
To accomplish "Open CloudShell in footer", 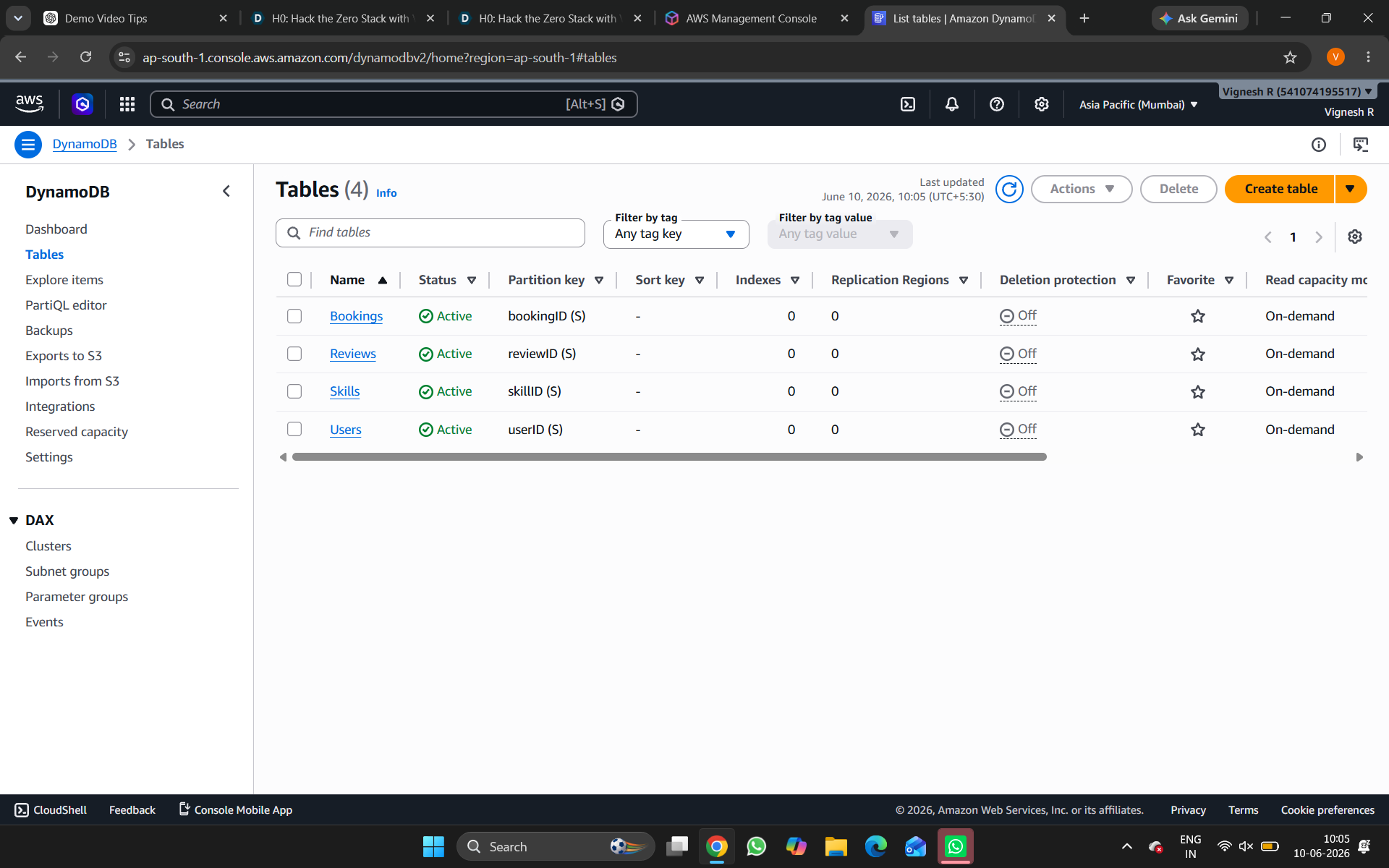I will (x=51, y=810).
